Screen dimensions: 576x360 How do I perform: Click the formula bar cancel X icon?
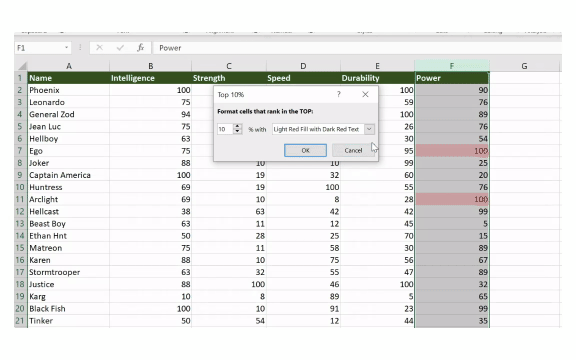[99, 48]
